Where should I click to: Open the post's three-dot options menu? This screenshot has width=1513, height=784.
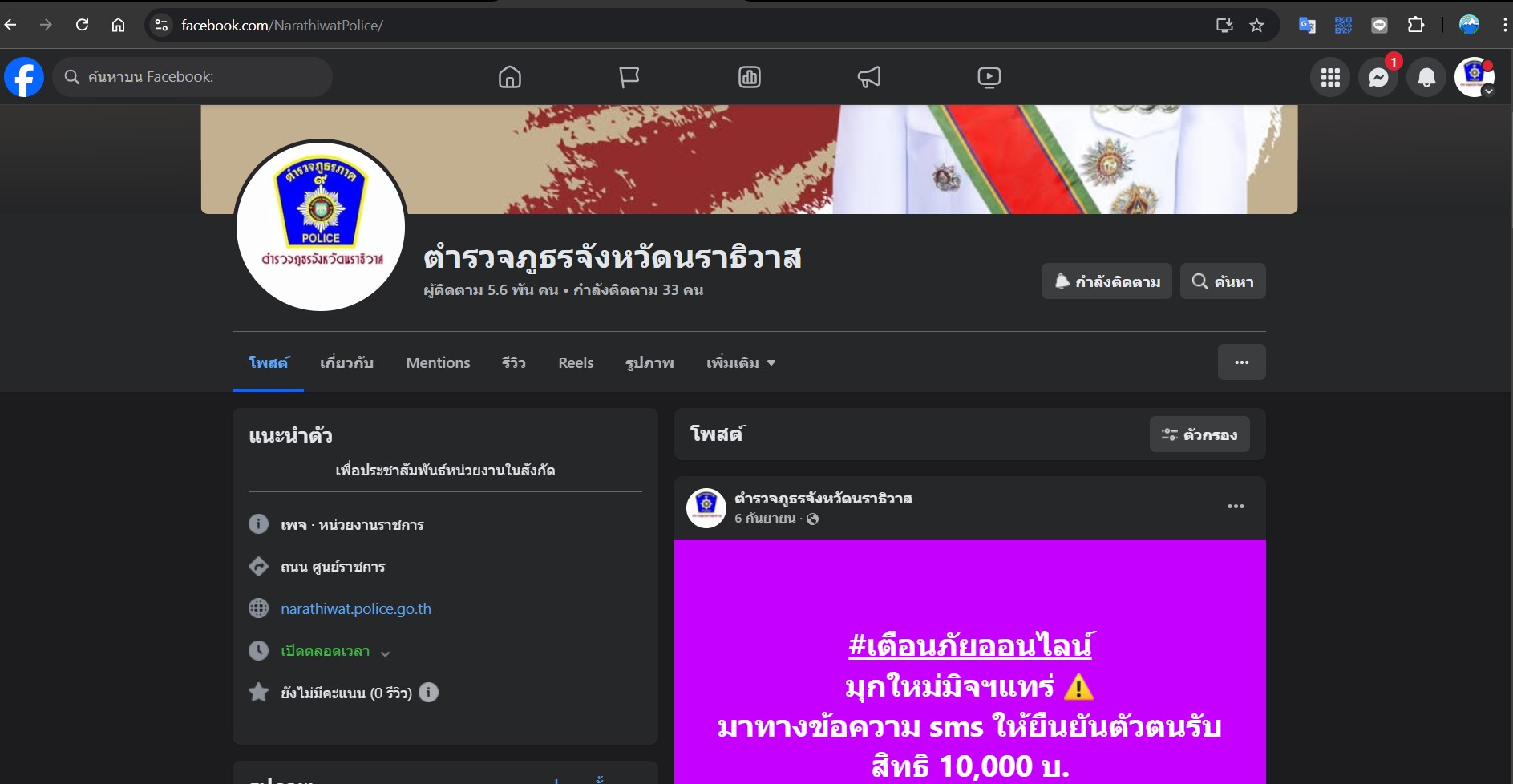click(1236, 506)
